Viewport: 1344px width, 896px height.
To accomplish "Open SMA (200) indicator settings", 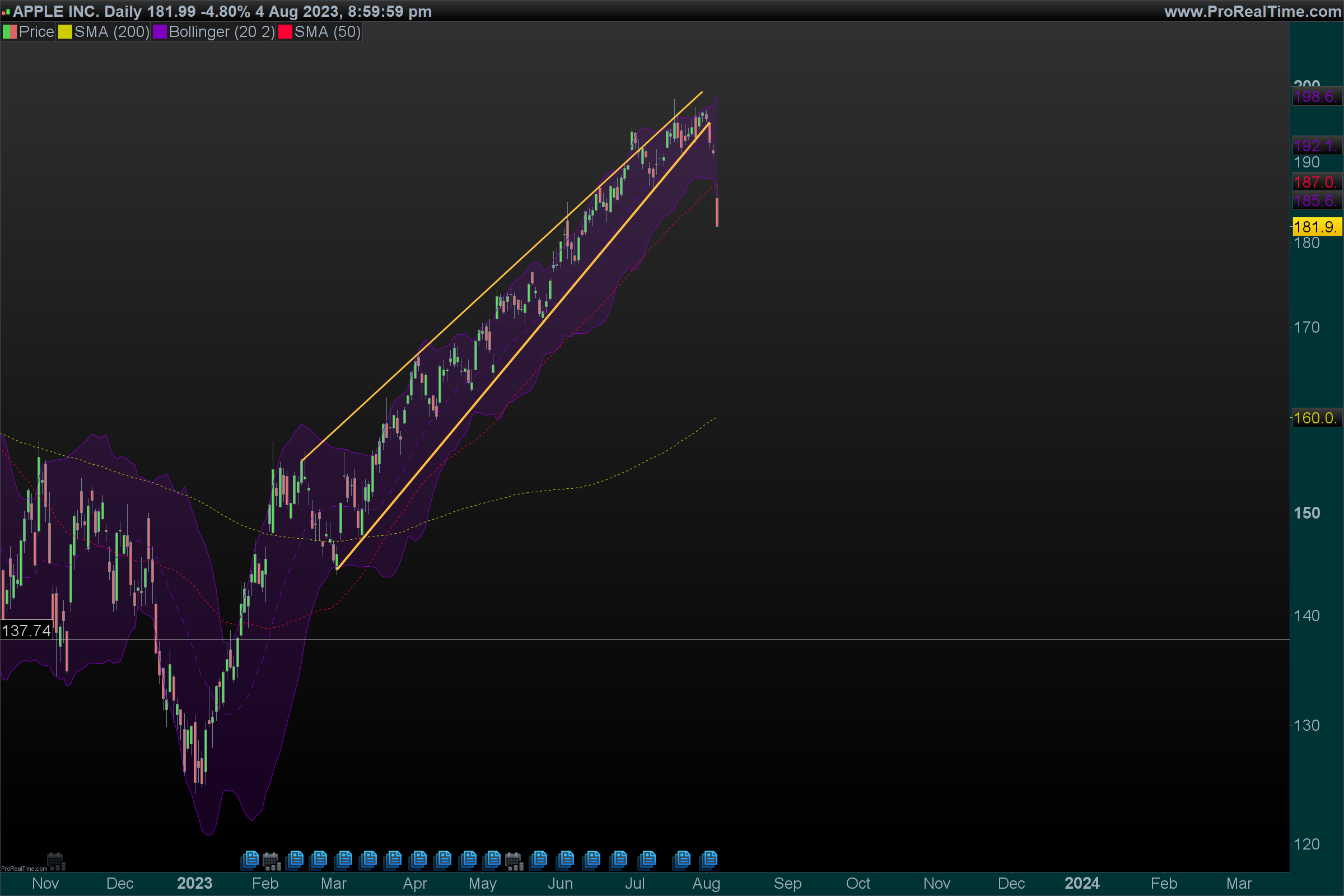I will pyautogui.click(x=111, y=32).
